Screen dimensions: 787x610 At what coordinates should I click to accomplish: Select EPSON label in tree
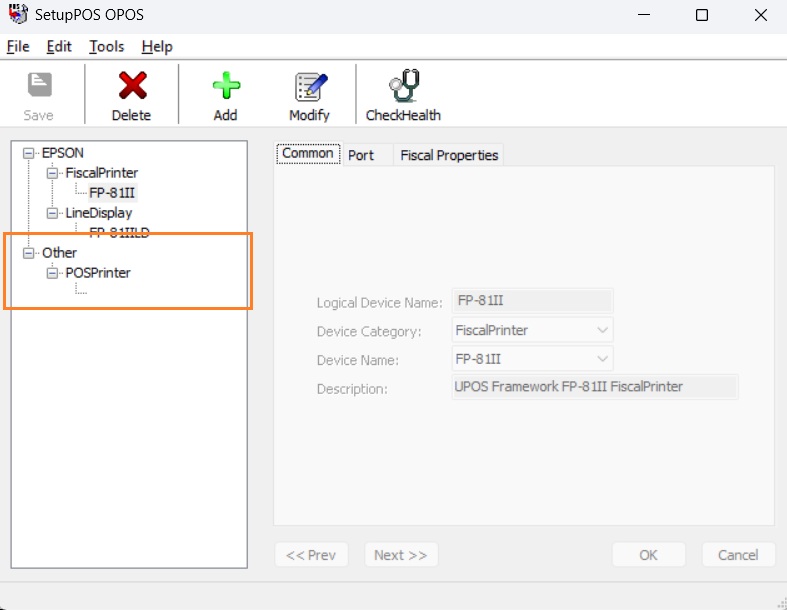(63, 153)
